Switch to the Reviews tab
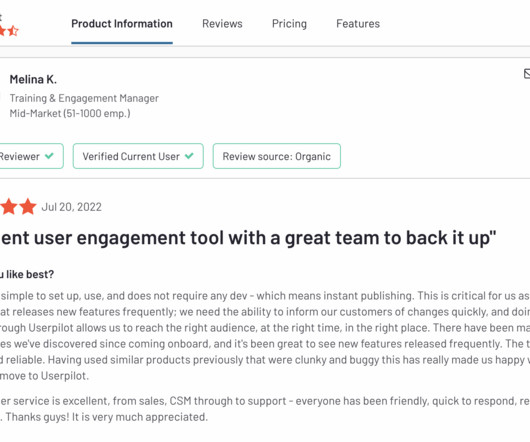The height and width of the screenshot is (442, 530). point(222,24)
